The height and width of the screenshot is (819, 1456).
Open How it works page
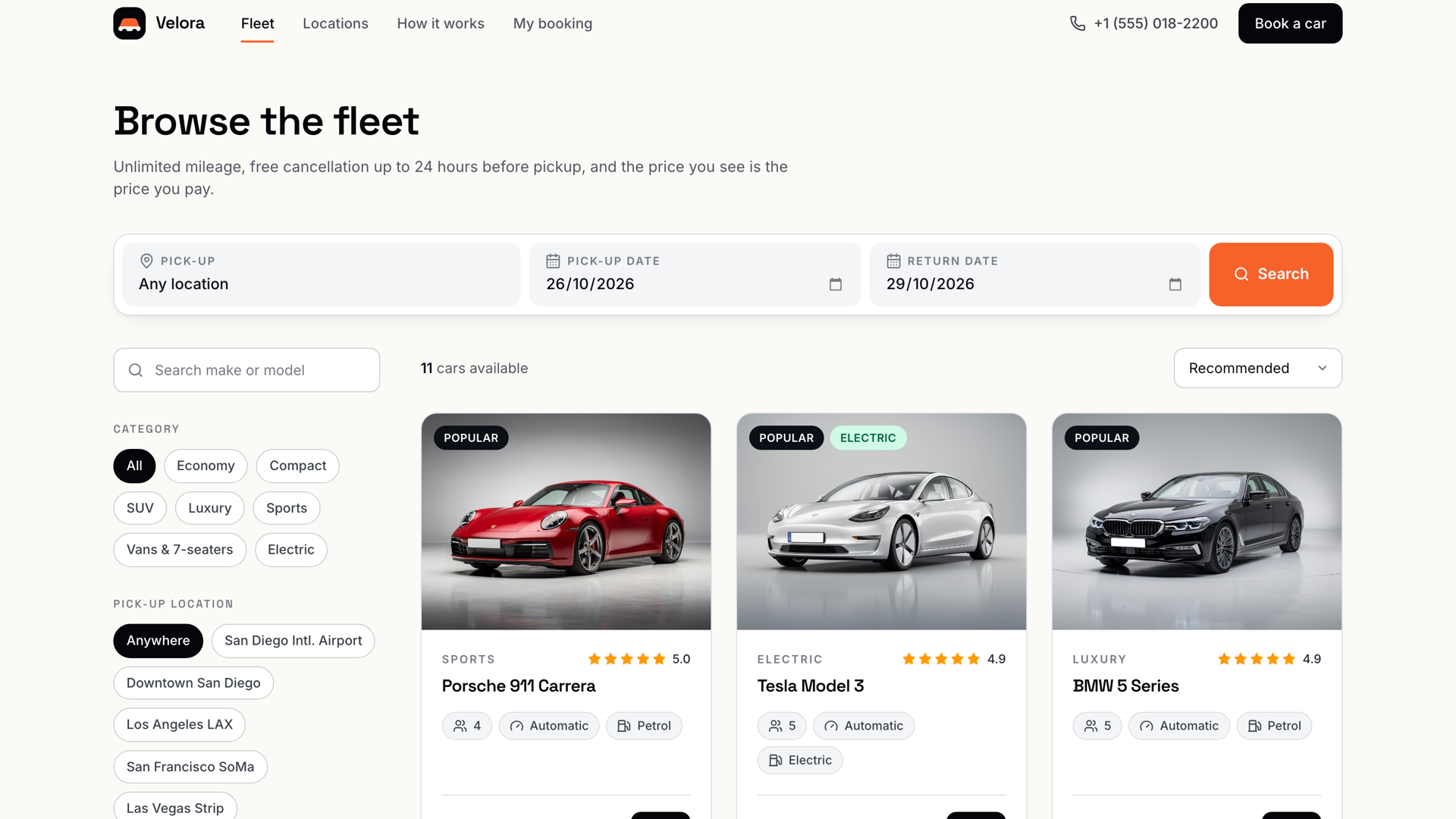[441, 24]
